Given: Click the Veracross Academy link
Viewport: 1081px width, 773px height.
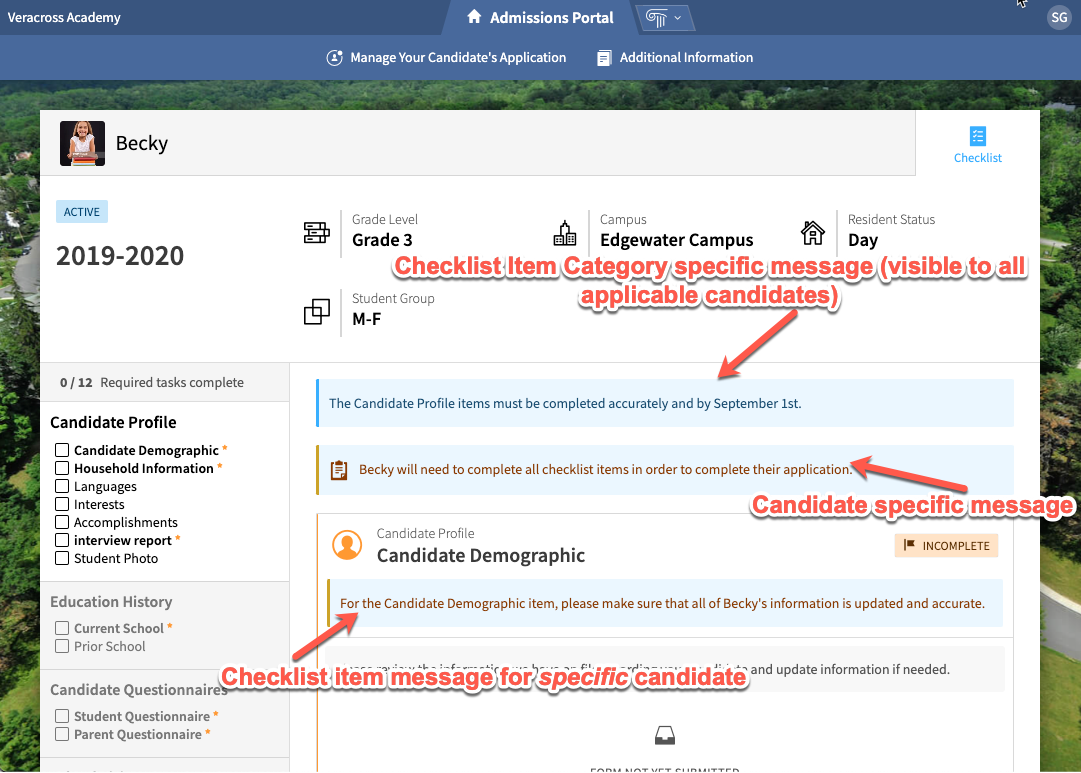Looking at the screenshot, I should point(64,17).
